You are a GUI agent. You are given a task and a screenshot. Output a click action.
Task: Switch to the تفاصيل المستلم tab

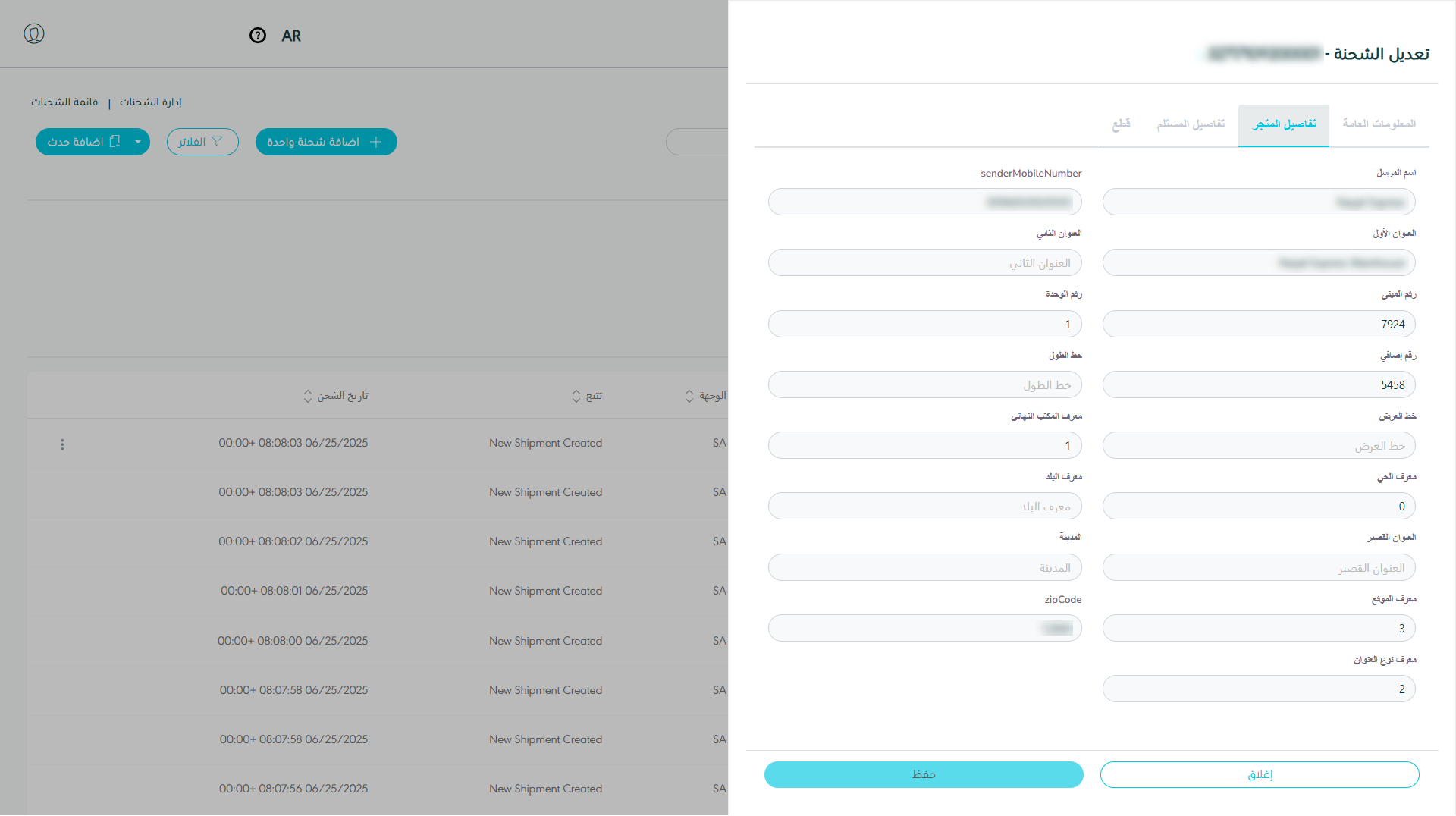1191,124
